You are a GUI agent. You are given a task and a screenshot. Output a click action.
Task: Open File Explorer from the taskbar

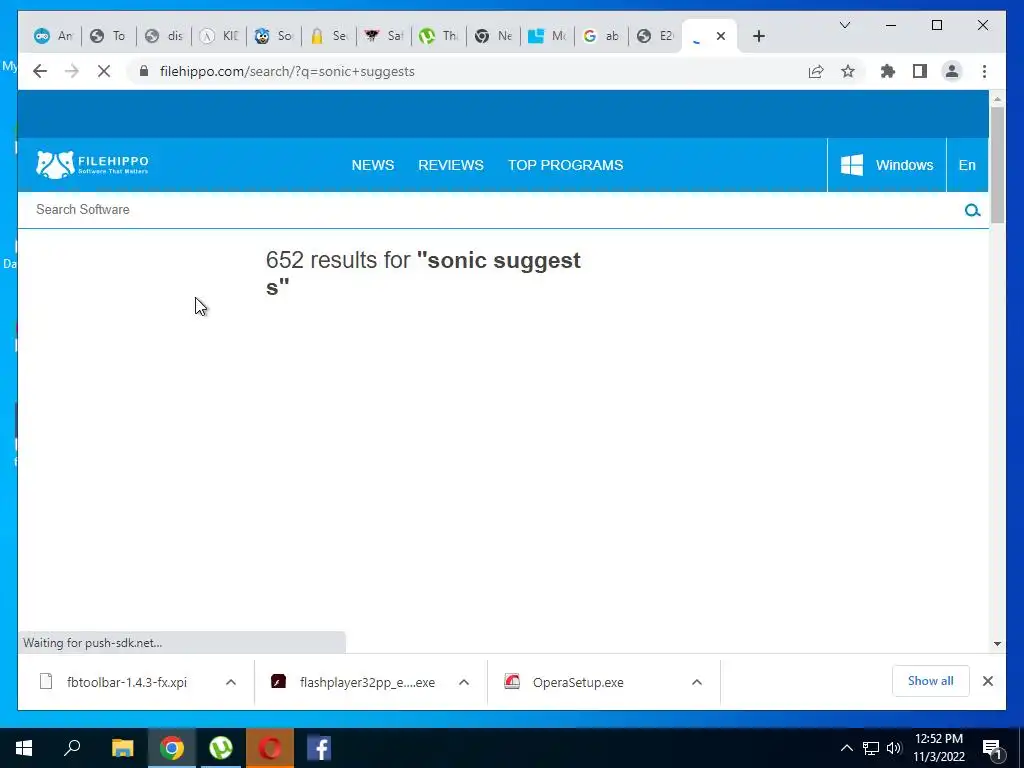coord(122,748)
